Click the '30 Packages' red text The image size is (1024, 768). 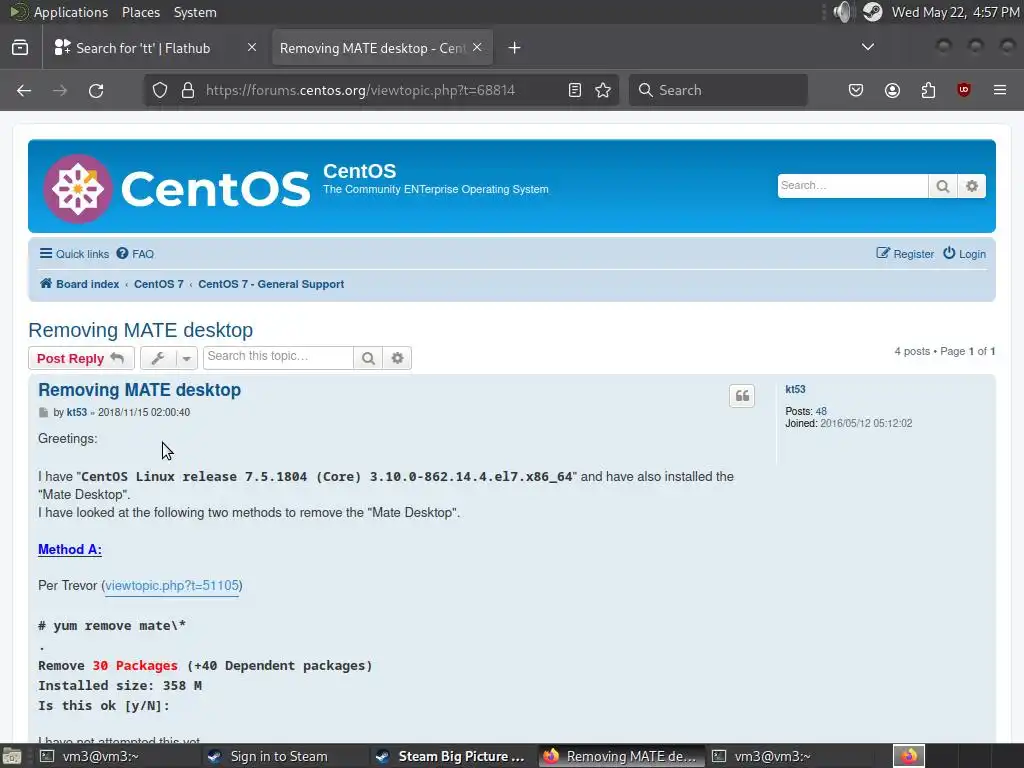[135, 665]
